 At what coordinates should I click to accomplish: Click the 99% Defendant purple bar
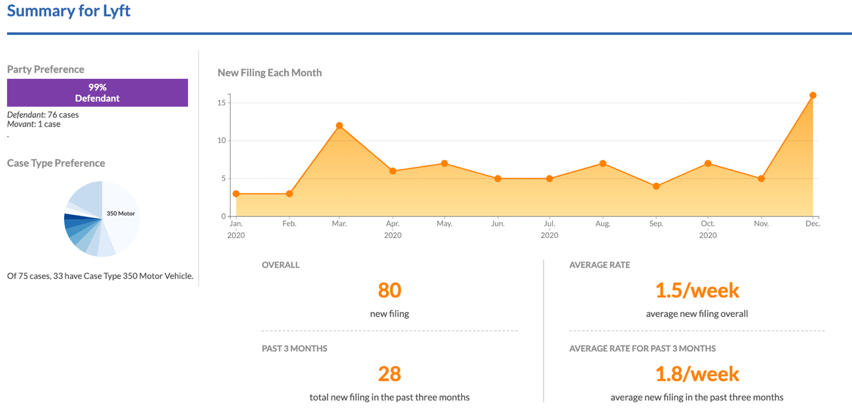[x=97, y=92]
